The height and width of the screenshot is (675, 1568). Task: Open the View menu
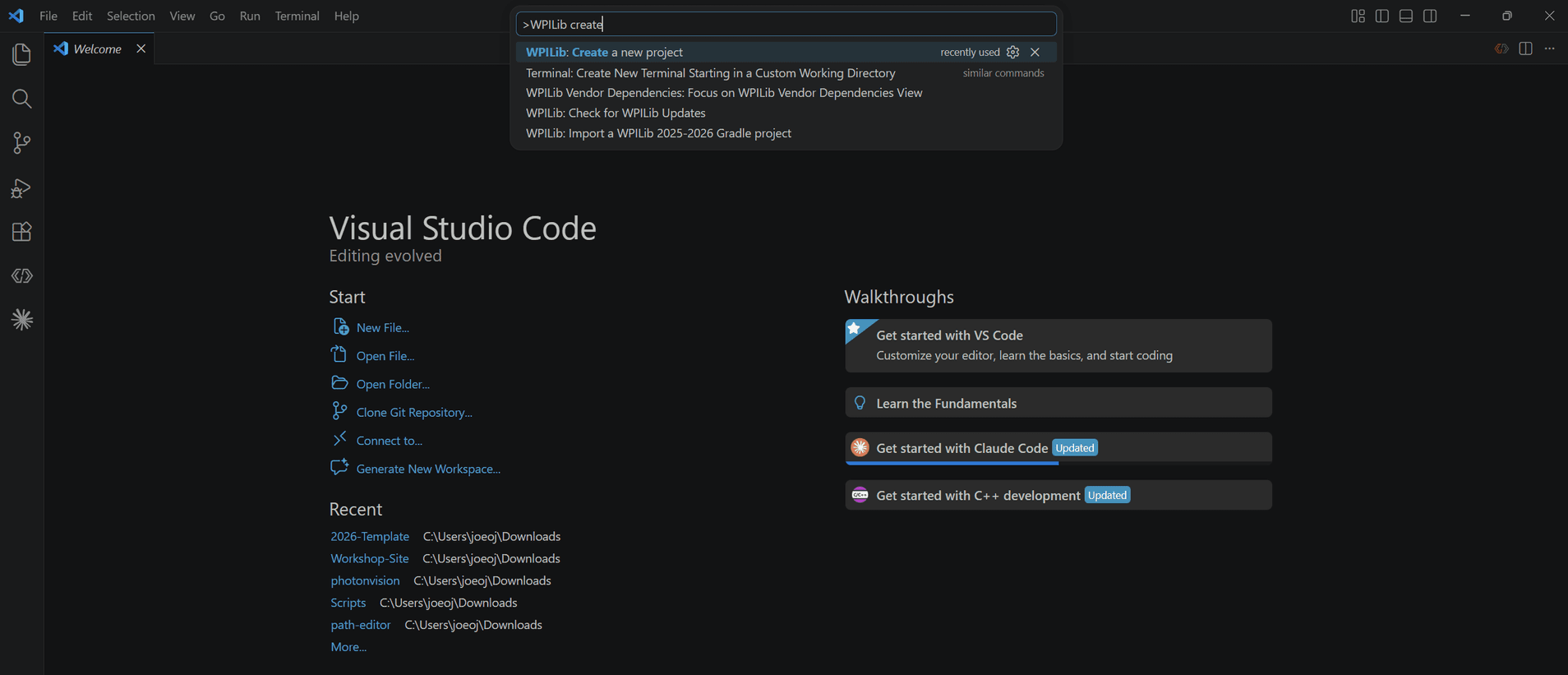click(x=182, y=16)
